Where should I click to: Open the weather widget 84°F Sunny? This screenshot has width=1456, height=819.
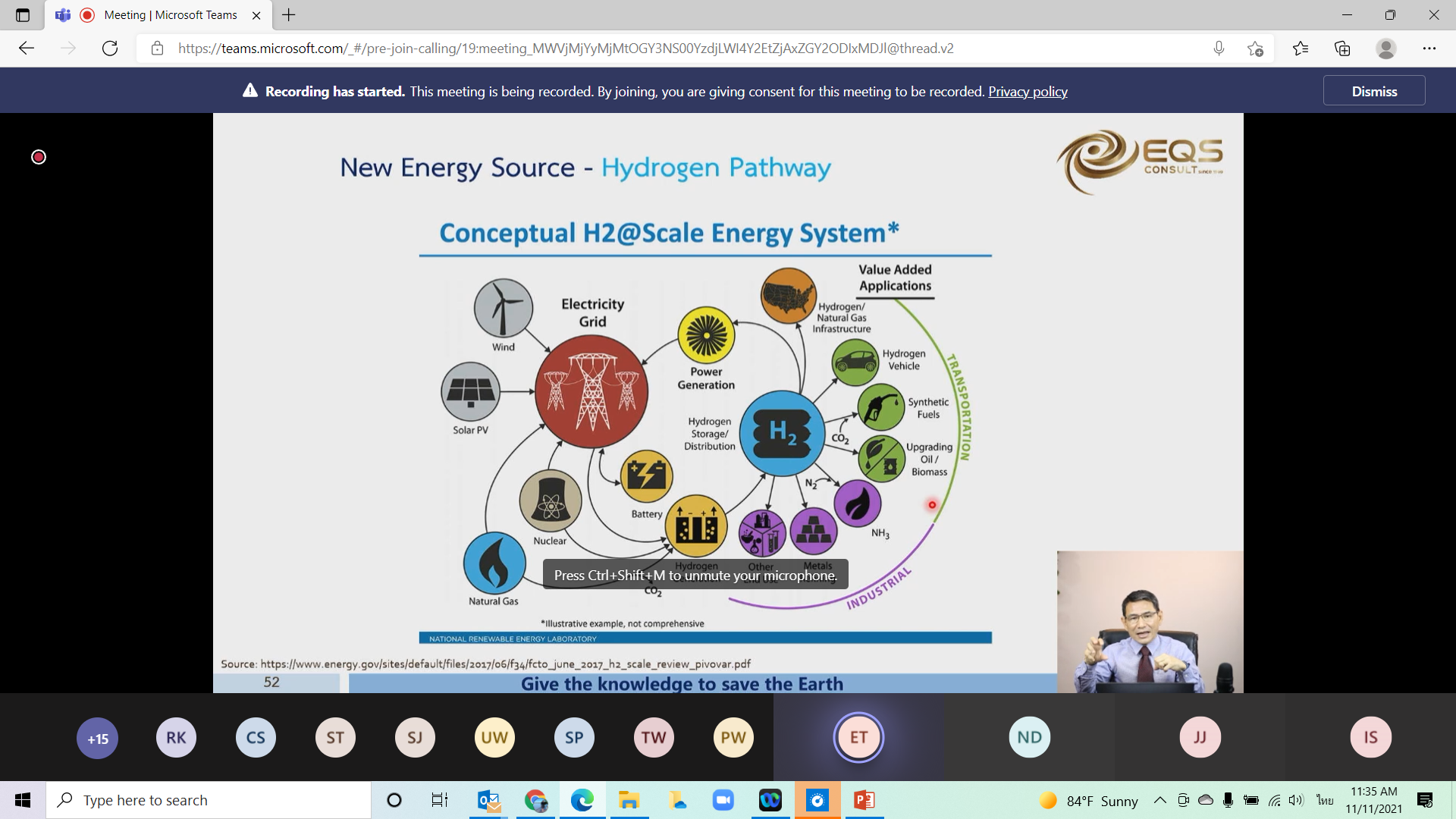(1089, 801)
